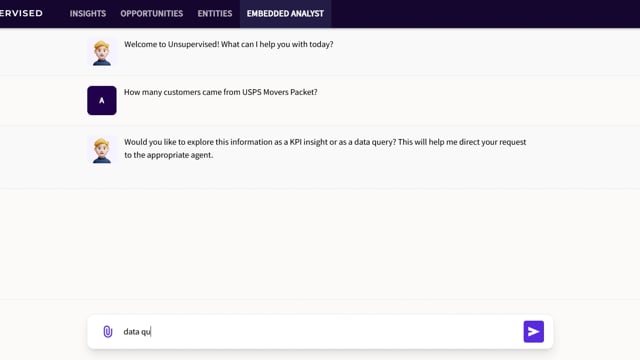Click the Unsupervised logo in the header
Image resolution: width=640 pixels, height=360 pixels.
click(x=21, y=13)
